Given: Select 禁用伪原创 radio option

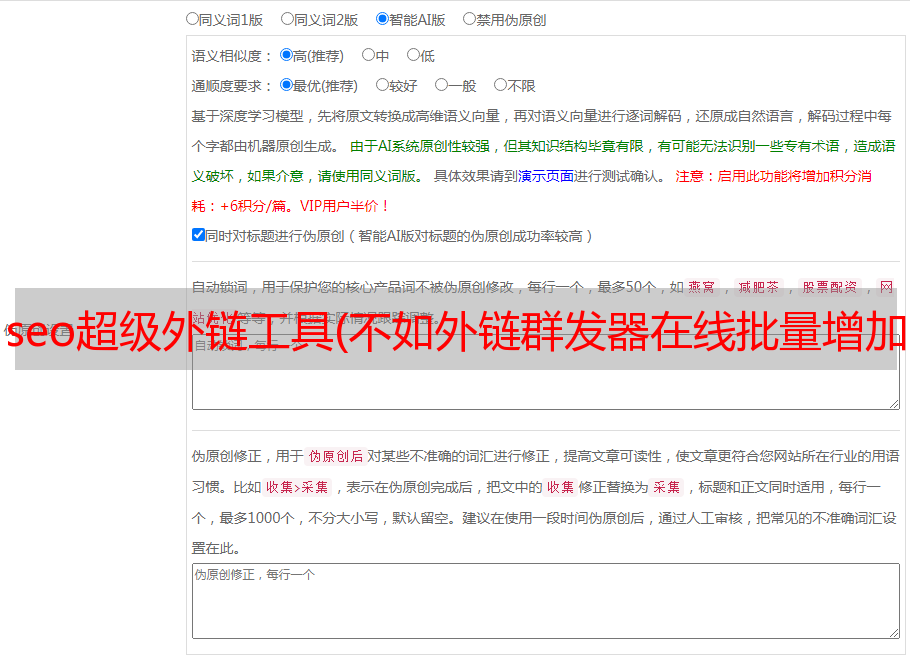Looking at the screenshot, I should point(469,19).
